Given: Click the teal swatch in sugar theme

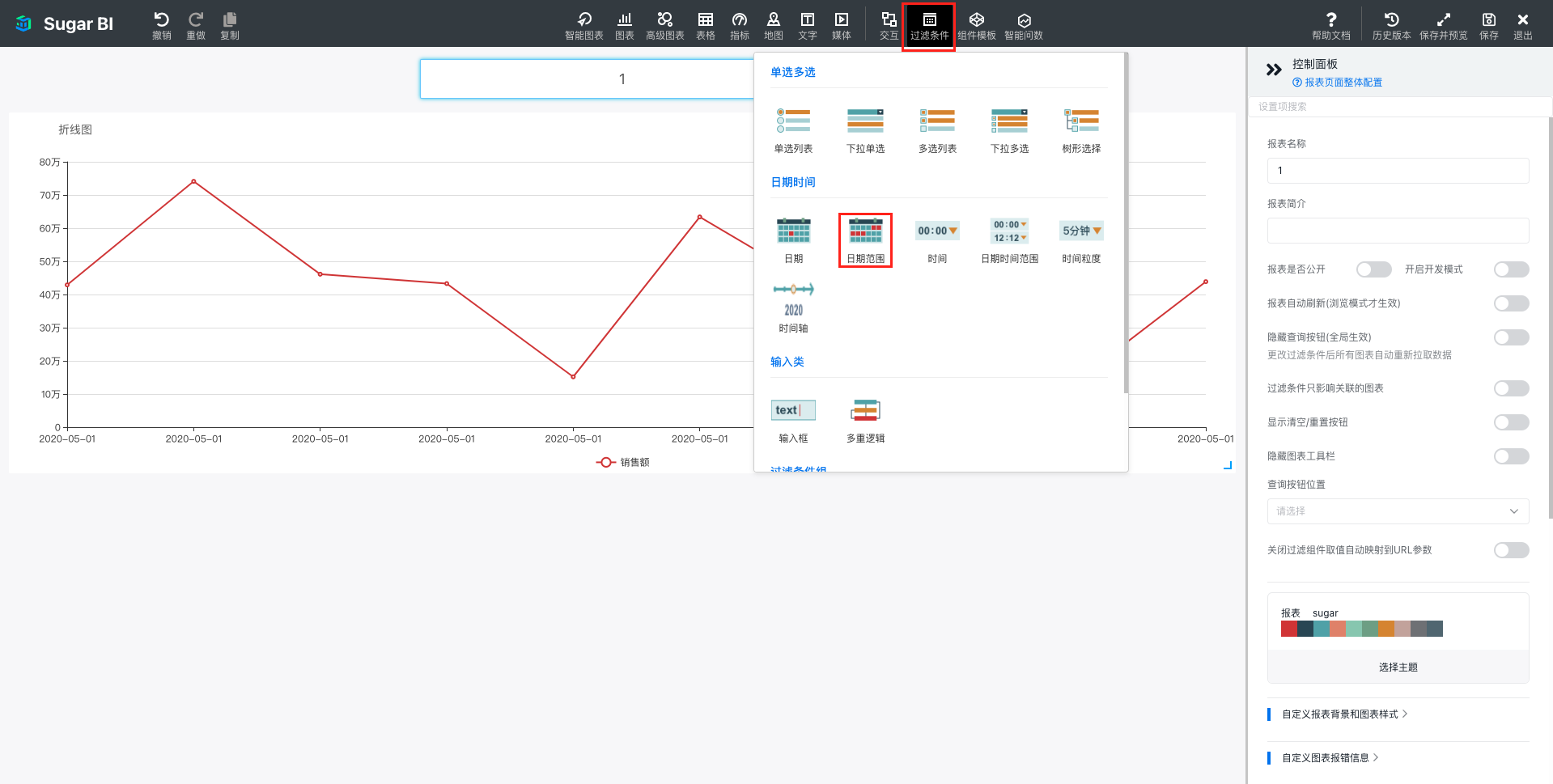Looking at the screenshot, I should 1322,629.
